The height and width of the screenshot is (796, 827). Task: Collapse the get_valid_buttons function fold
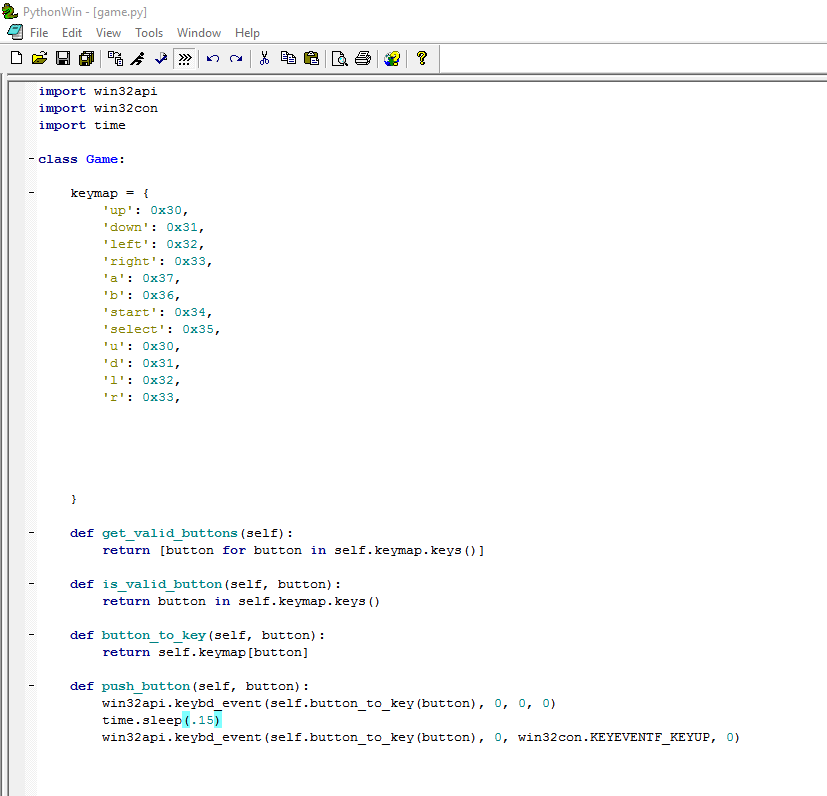pos(32,533)
